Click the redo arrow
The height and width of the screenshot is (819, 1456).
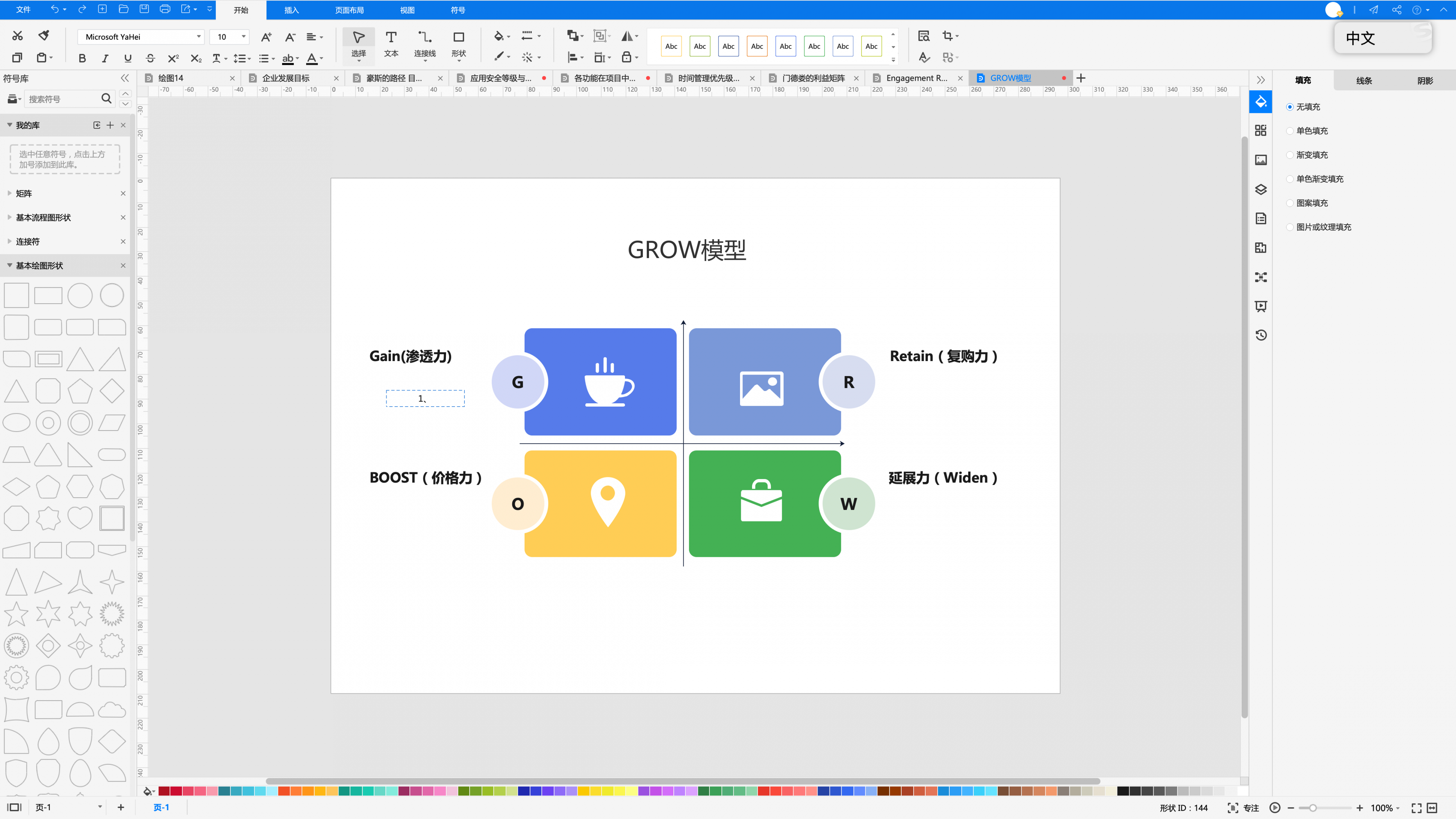82,9
